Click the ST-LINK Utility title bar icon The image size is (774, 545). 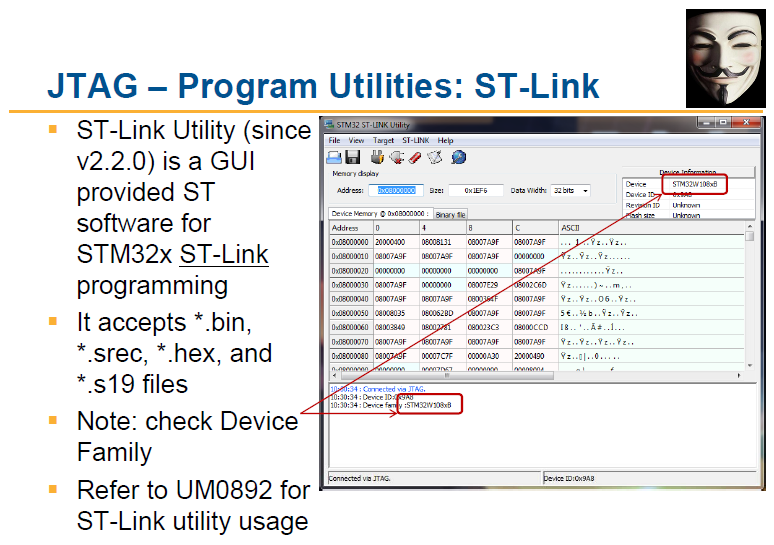[x=329, y=124]
